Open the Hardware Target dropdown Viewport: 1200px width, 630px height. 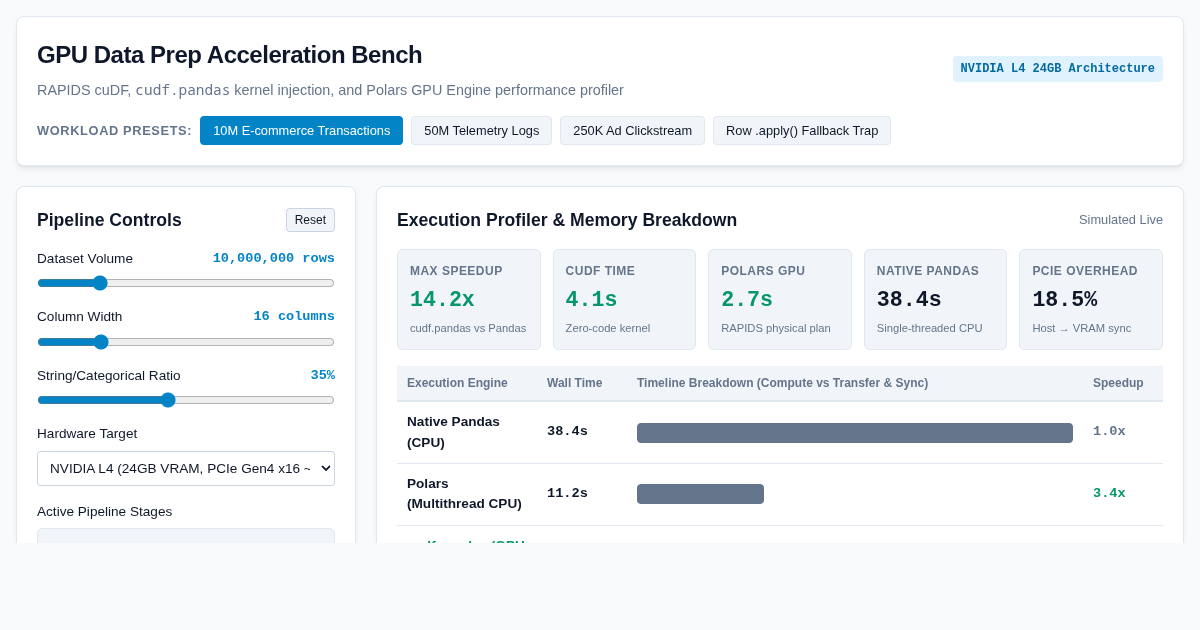(x=186, y=468)
